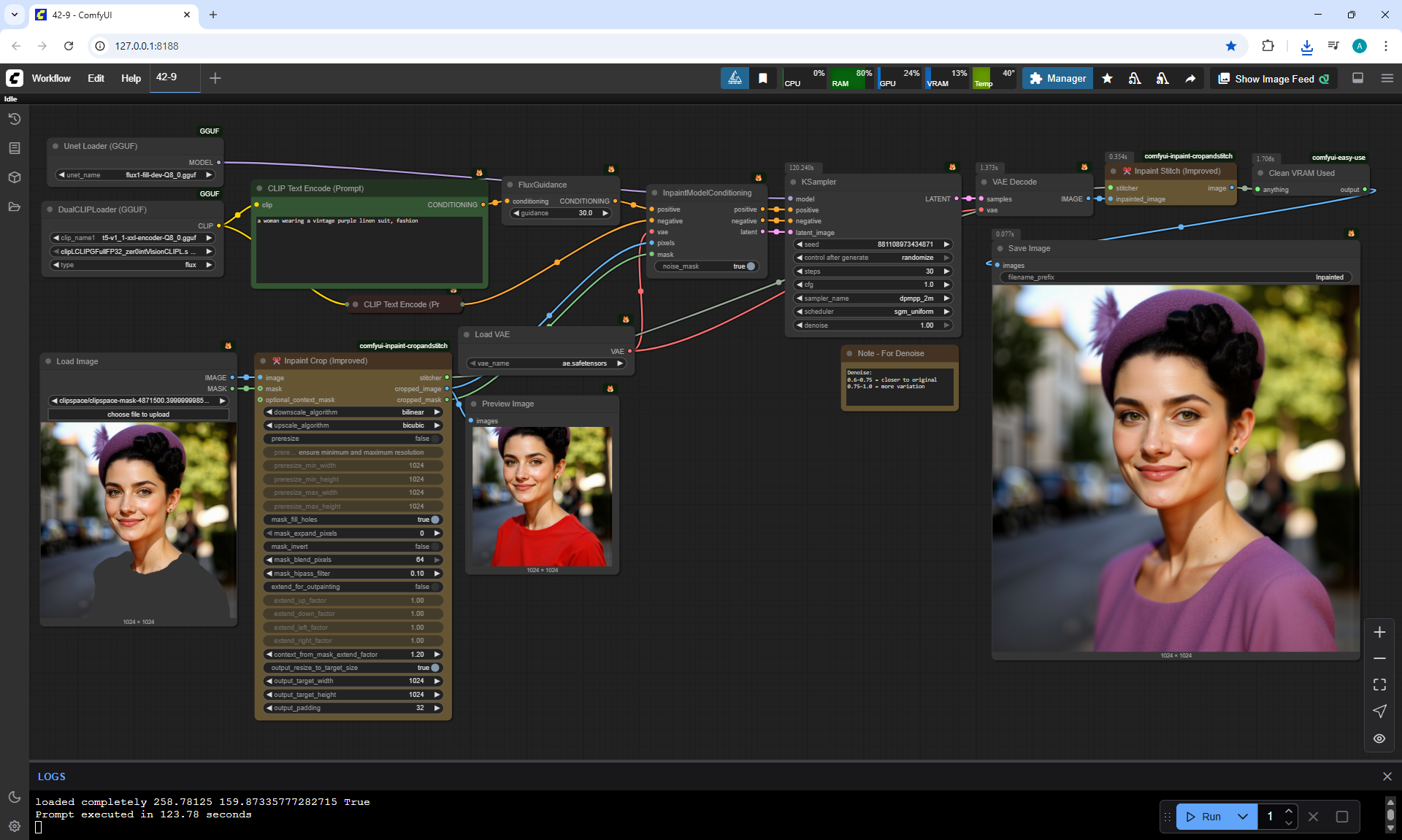Image resolution: width=1402 pixels, height=840 pixels.
Task: Click the star favorites icon beside Manager
Action: 1107,78
